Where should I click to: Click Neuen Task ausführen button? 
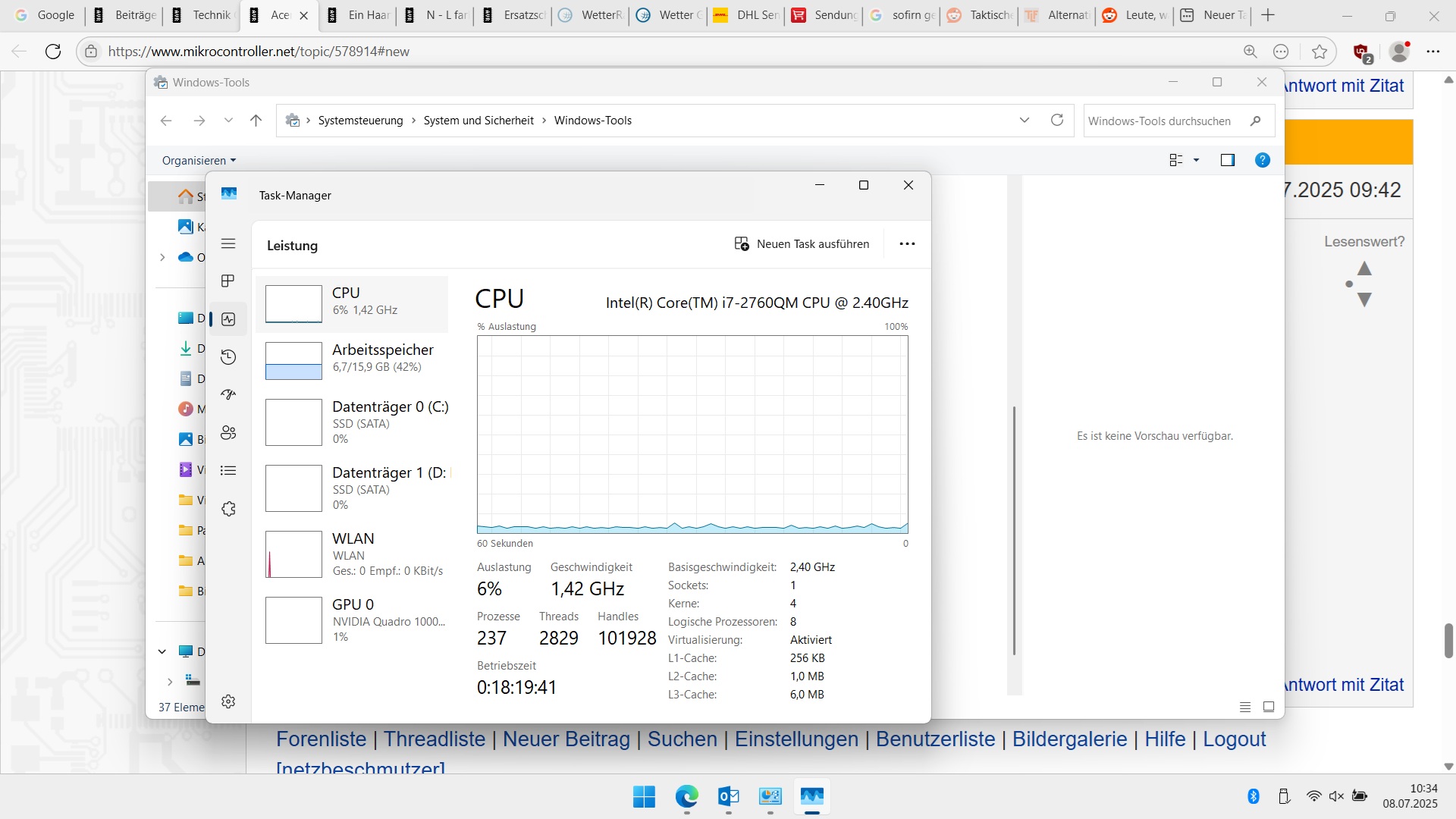(x=802, y=243)
